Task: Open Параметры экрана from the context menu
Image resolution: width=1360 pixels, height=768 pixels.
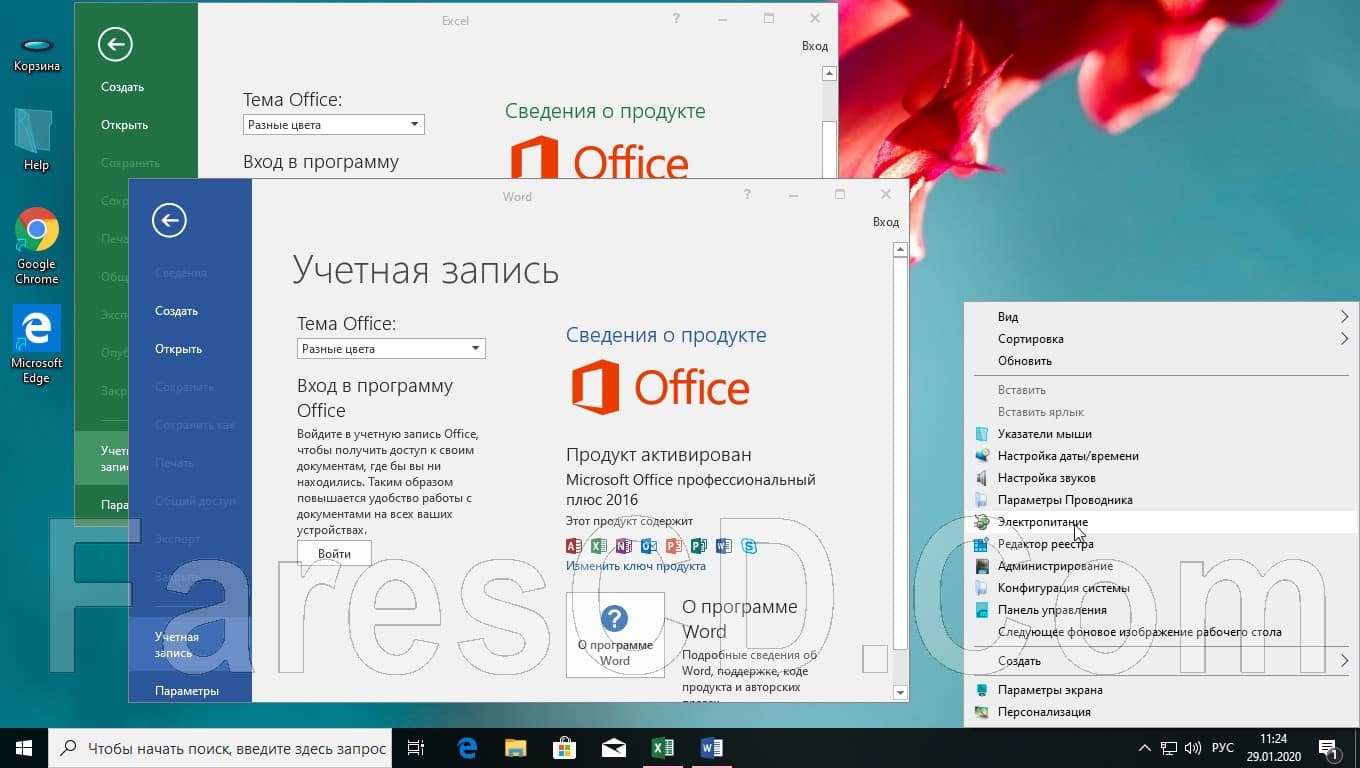Action: pos(1161,690)
